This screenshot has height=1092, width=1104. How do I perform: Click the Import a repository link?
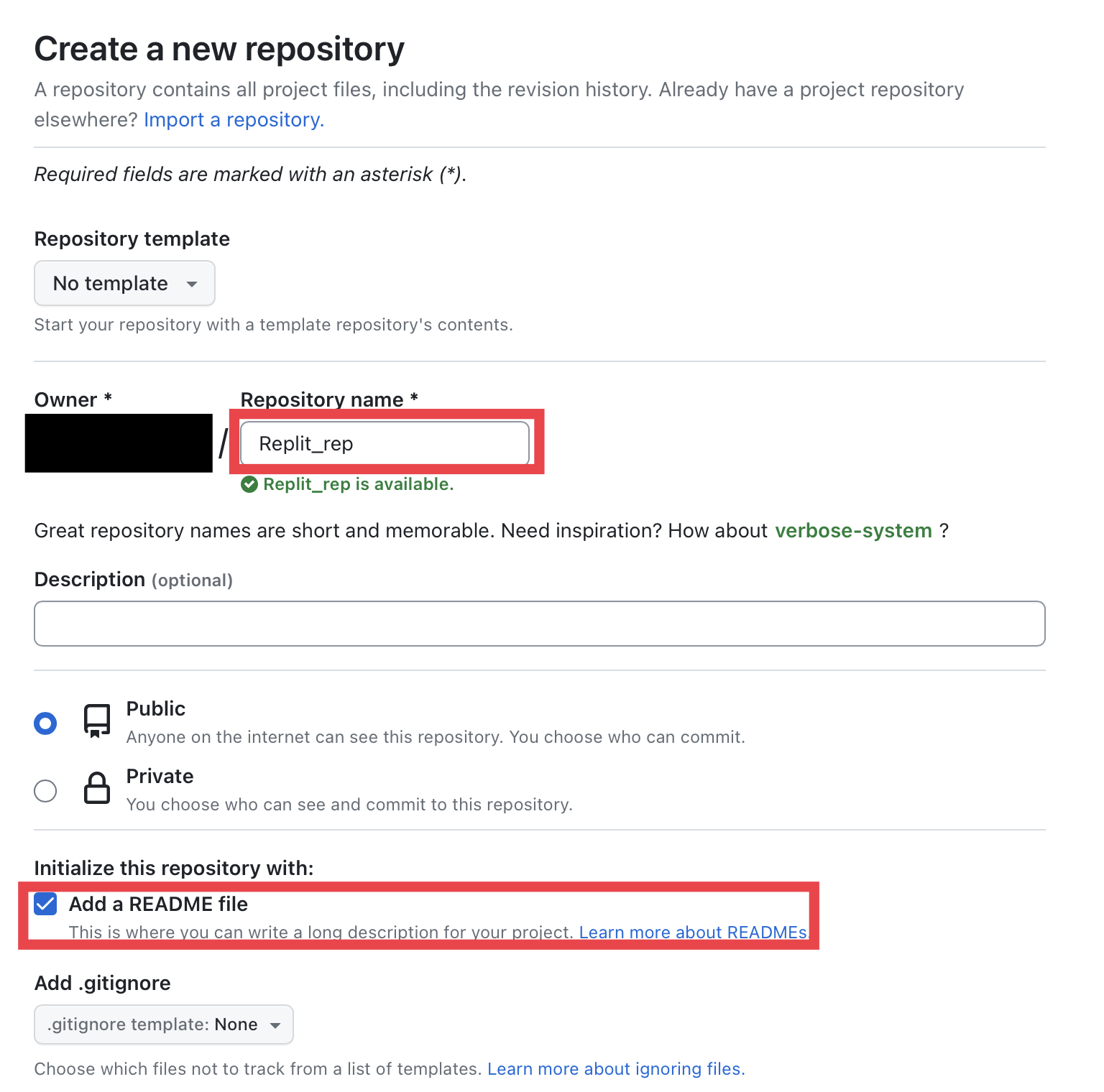234,119
